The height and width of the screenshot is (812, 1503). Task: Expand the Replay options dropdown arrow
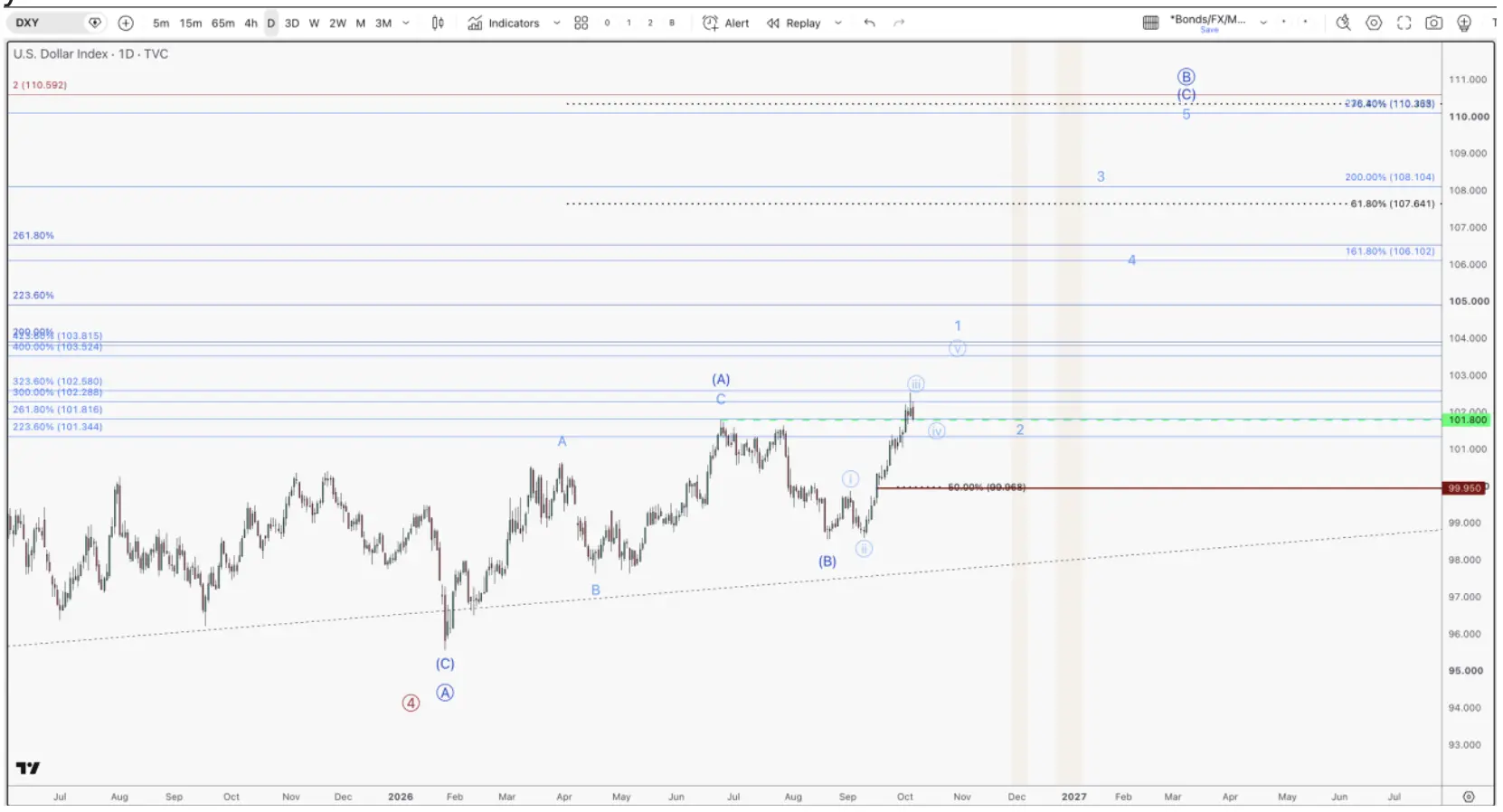coord(838,24)
